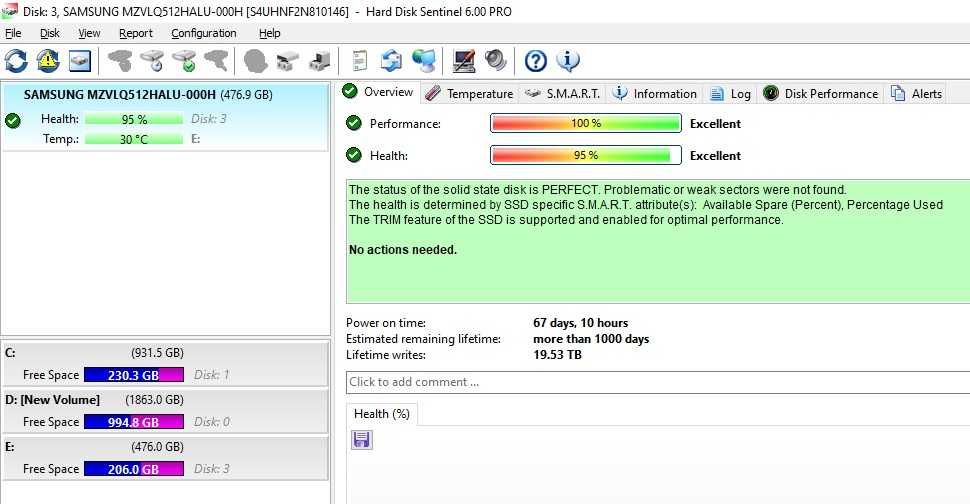Switch to the Temperature tab
The width and height of the screenshot is (970, 504).
coord(470,93)
